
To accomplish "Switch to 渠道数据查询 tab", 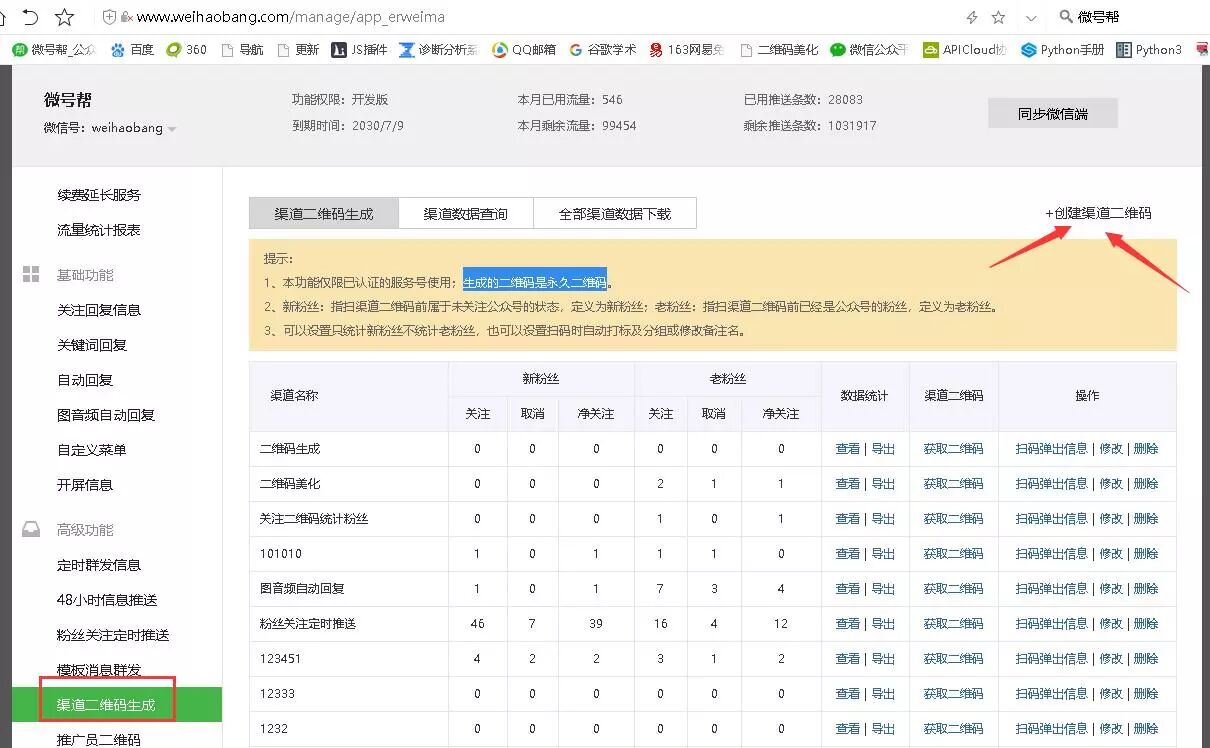I will pos(465,213).
